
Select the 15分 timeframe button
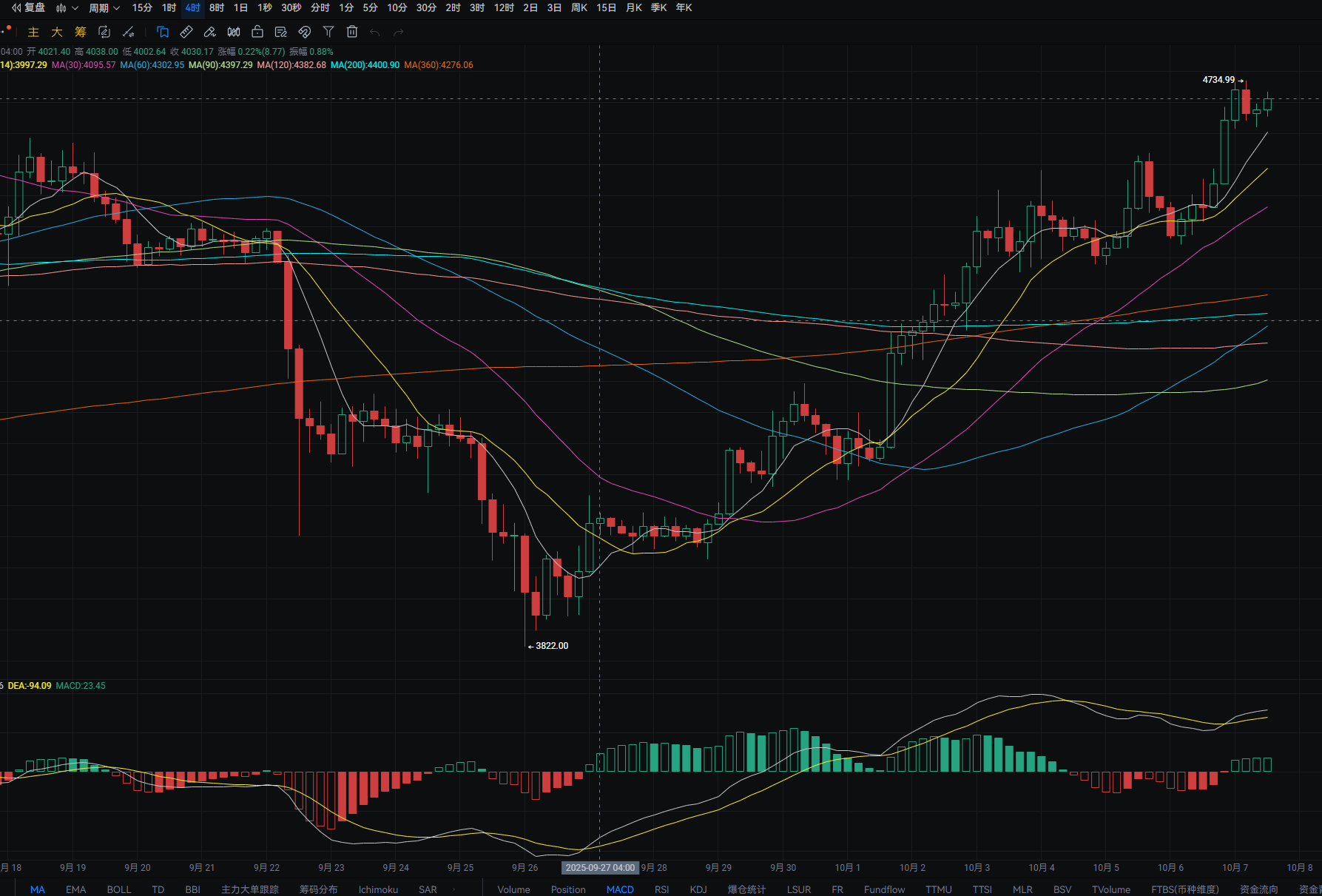tap(142, 7)
